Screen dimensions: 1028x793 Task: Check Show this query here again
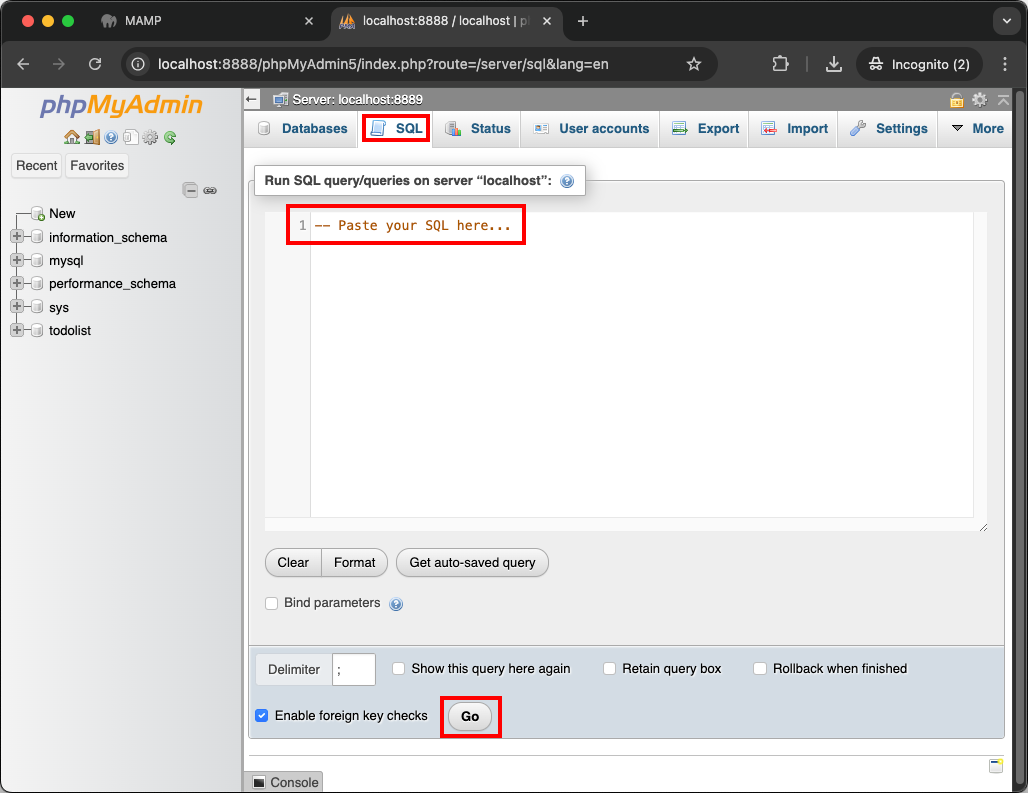[x=398, y=669]
